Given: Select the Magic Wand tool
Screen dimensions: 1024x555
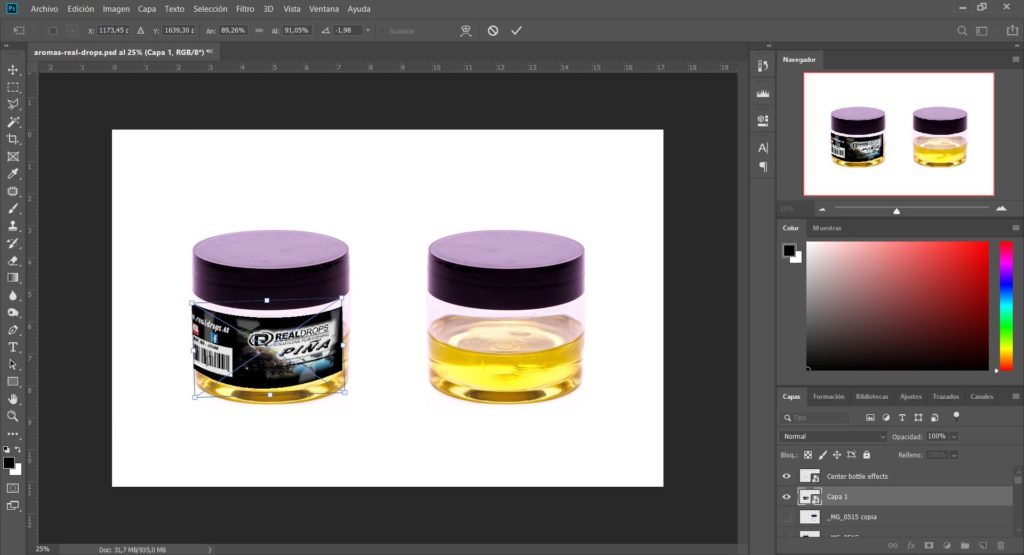Looking at the screenshot, I should click(12, 121).
